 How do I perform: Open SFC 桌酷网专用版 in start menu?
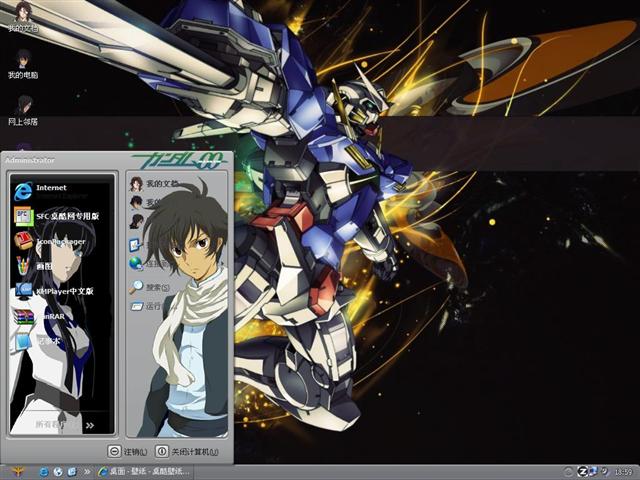click(x=60, y=215)
